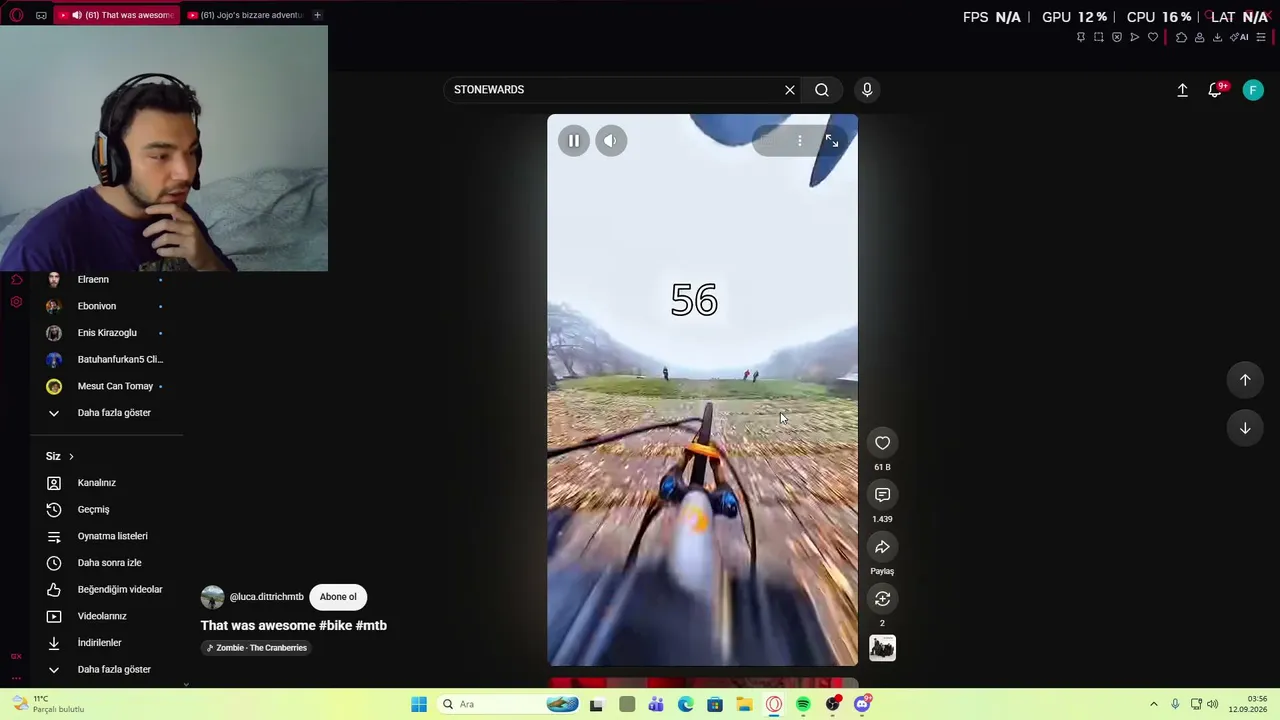Switch to the Jojo's bizarre adventure tab
1280x720 pixels.
[244, 15]
